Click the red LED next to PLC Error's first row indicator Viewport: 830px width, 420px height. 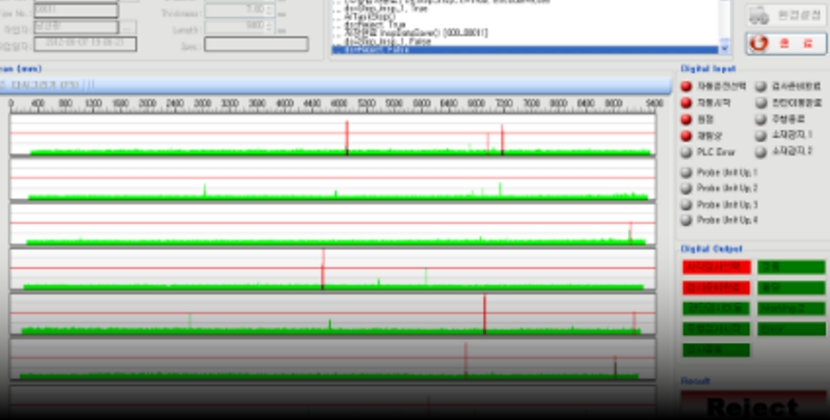686,87
